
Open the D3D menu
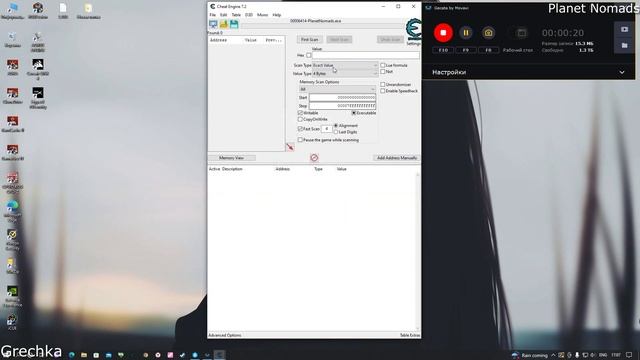tap(249, 15)
